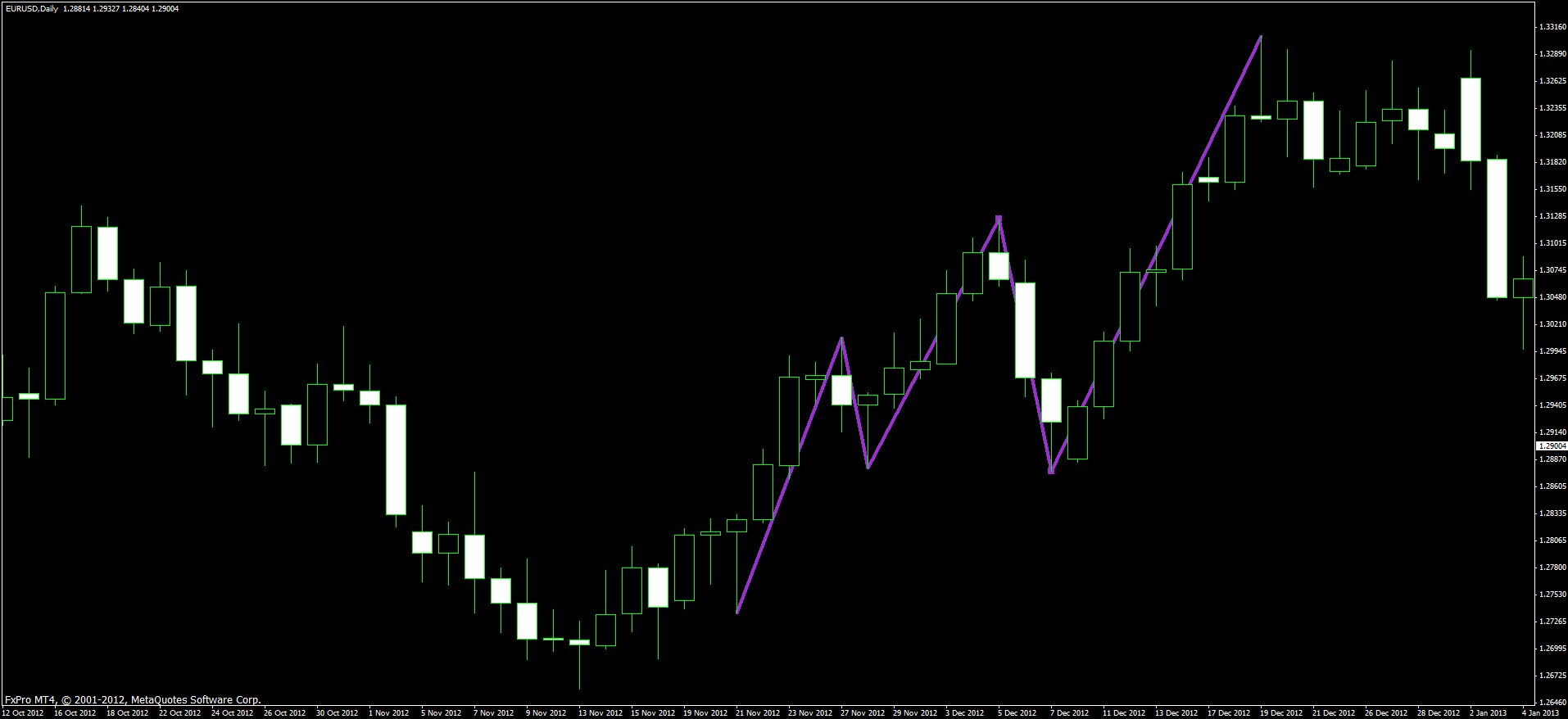
Task: Select the open value 1.28814 in header
Action: (77, 9)
